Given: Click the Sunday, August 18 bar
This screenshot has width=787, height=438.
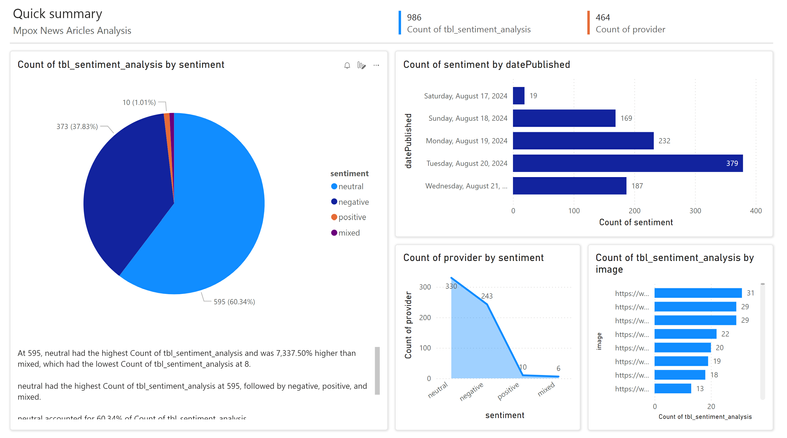Looking at the screenshot, I should (x=564, y=118).
